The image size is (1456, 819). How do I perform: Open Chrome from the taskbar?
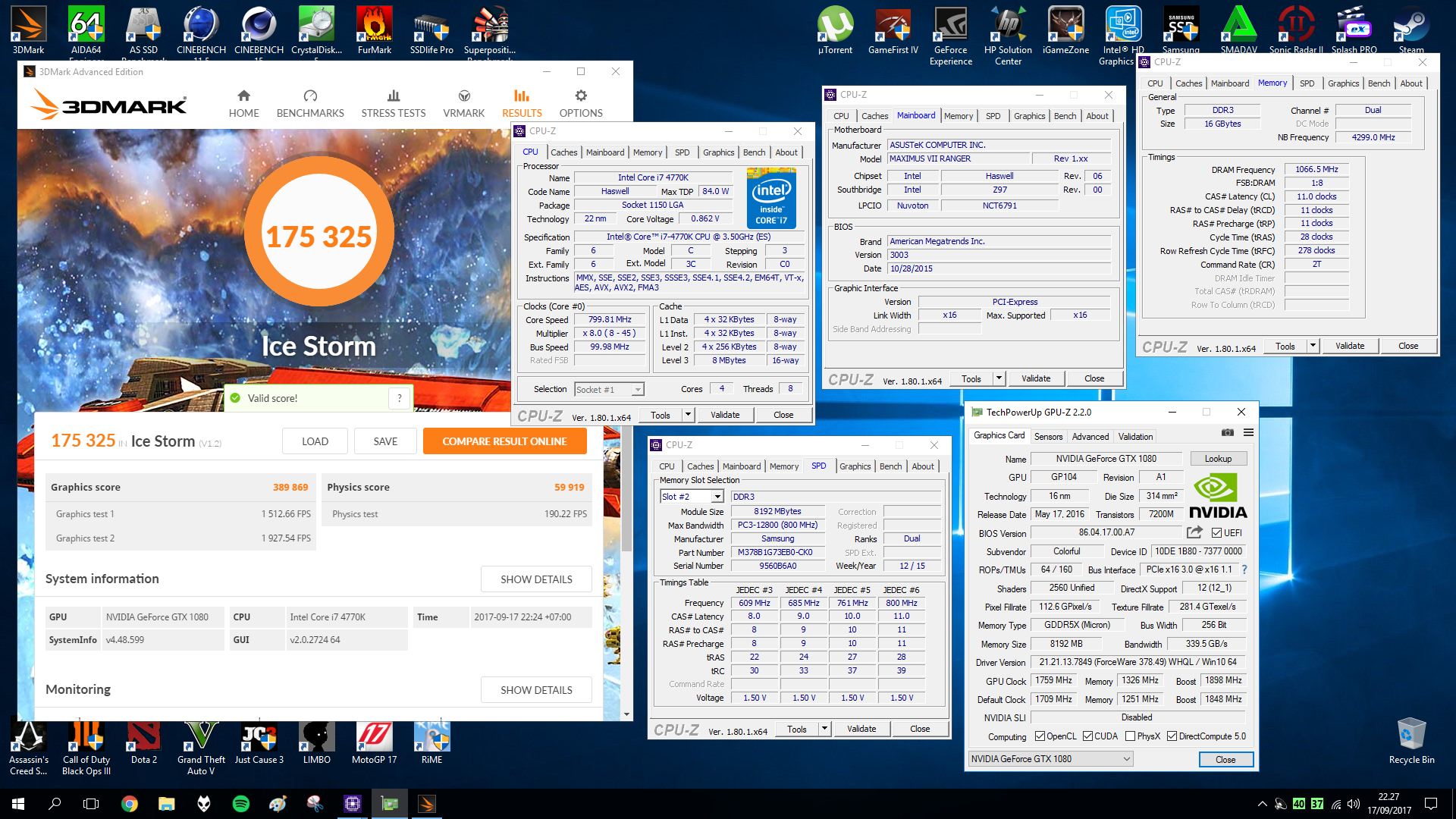(130, 804)
